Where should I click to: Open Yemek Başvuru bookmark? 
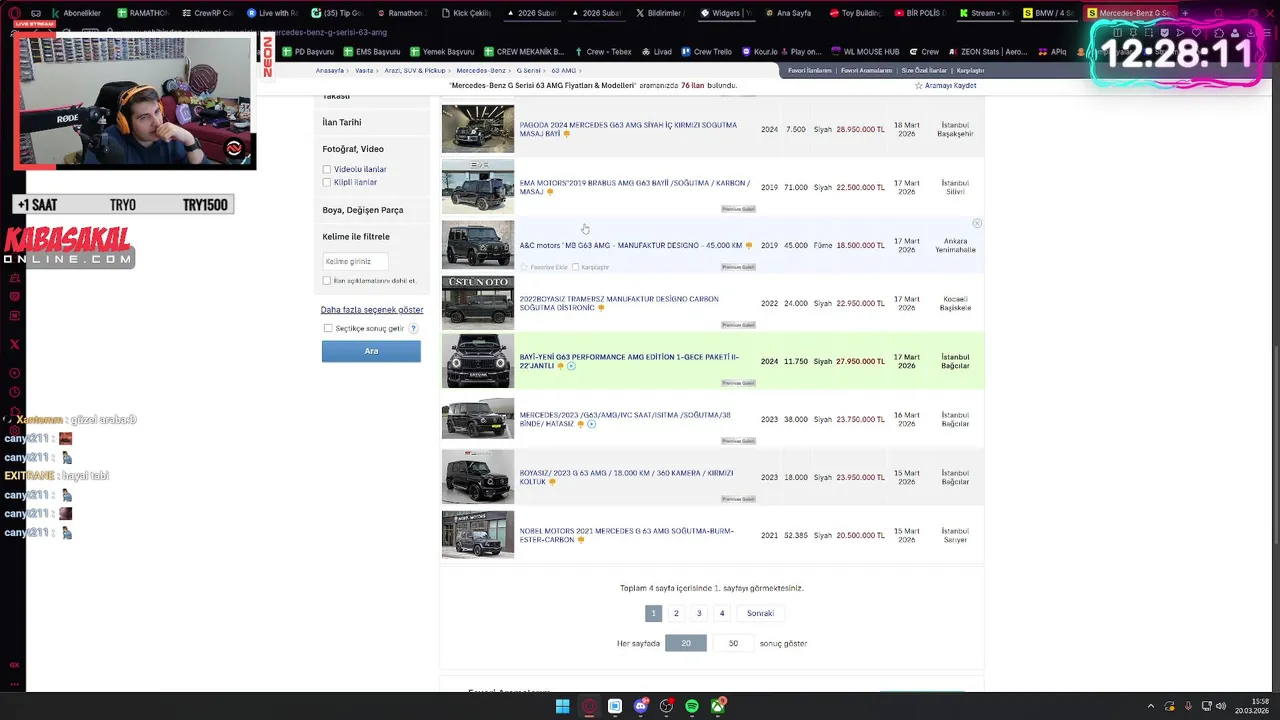click(x=442, y=52)
